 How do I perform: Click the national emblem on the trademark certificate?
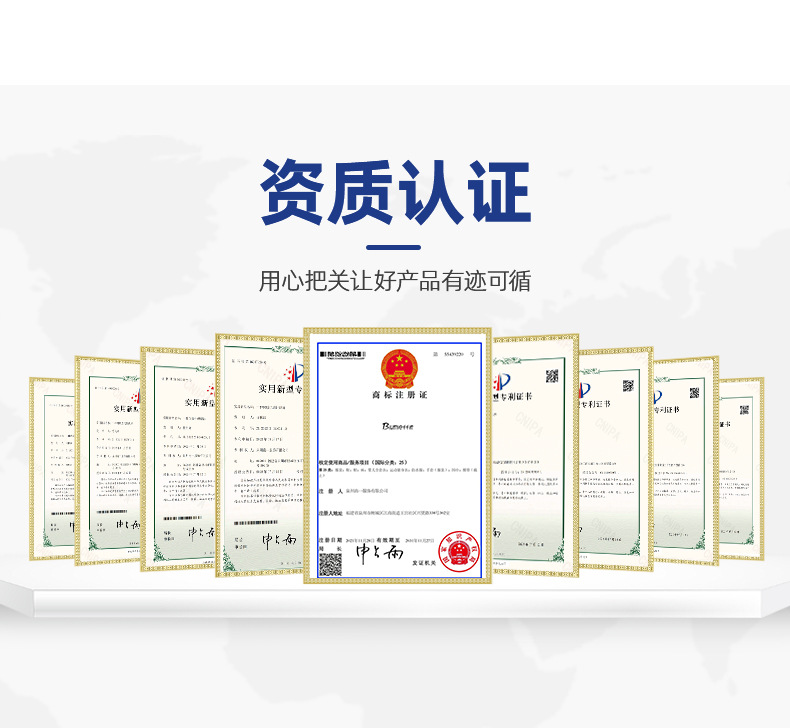coord(400,369)
